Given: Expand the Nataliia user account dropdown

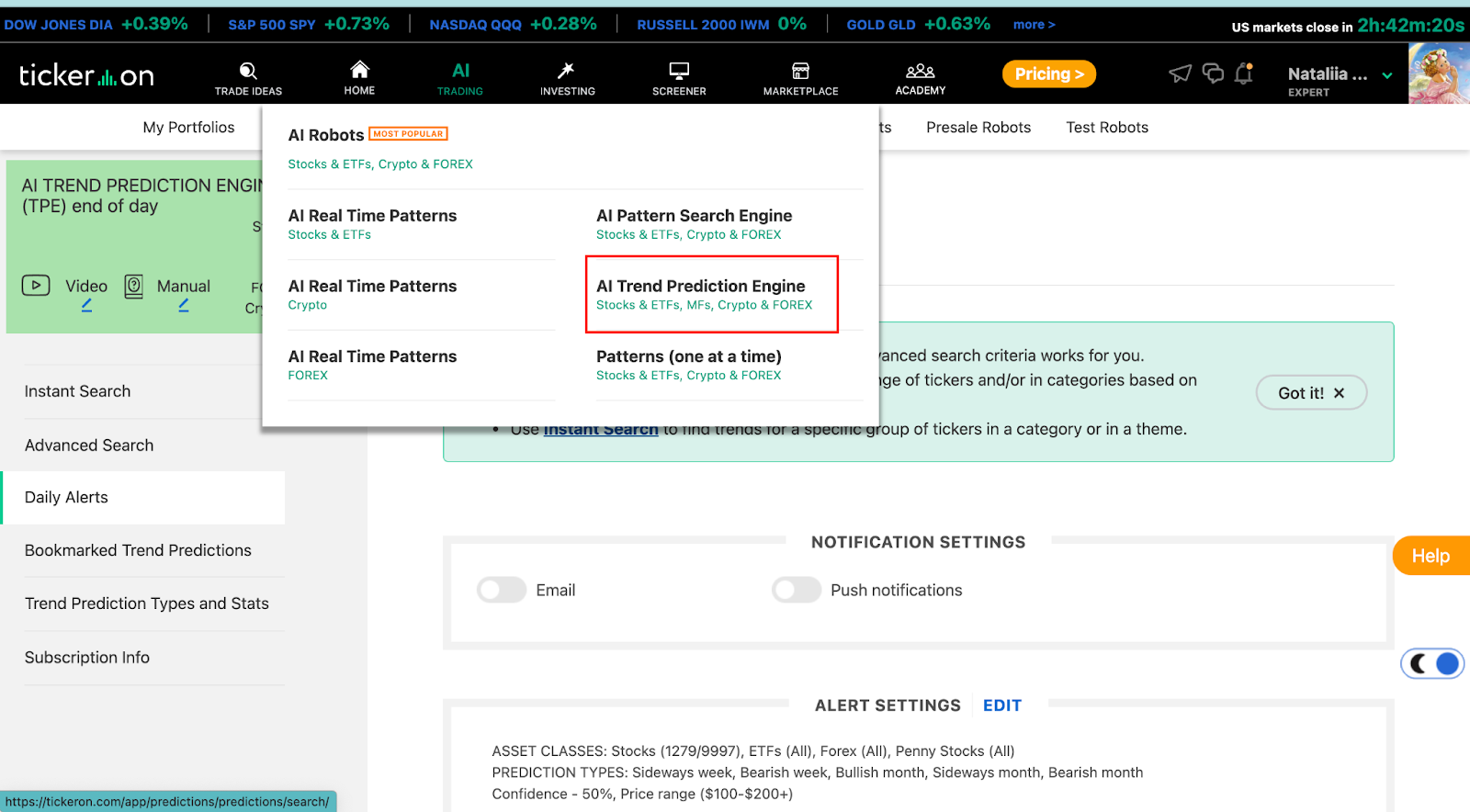Looking at the screenshot, I should pyautogui.click(x=1387, y=75).
